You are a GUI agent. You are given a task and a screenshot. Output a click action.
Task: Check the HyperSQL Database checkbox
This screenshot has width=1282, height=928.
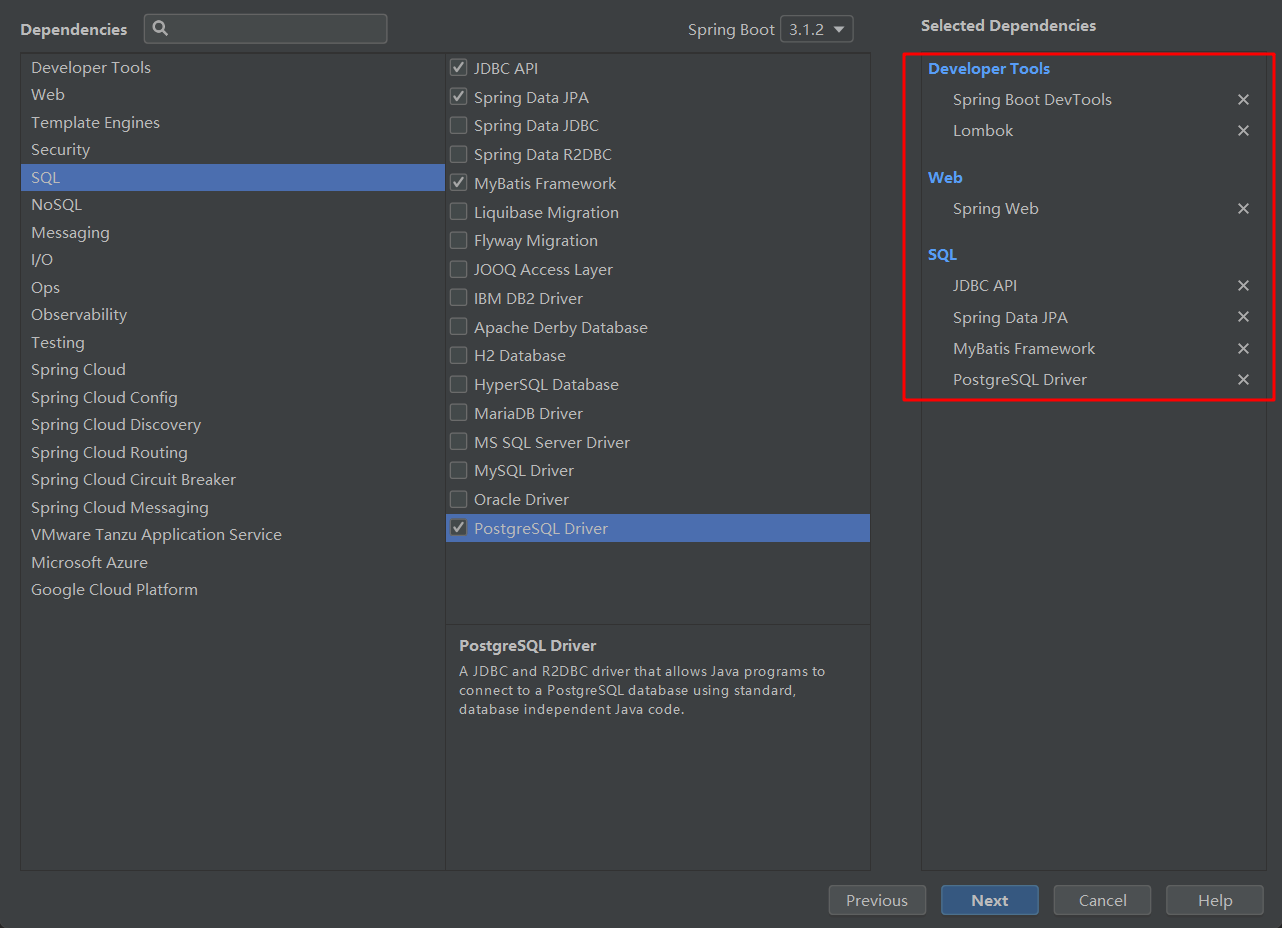pos(458,384)
